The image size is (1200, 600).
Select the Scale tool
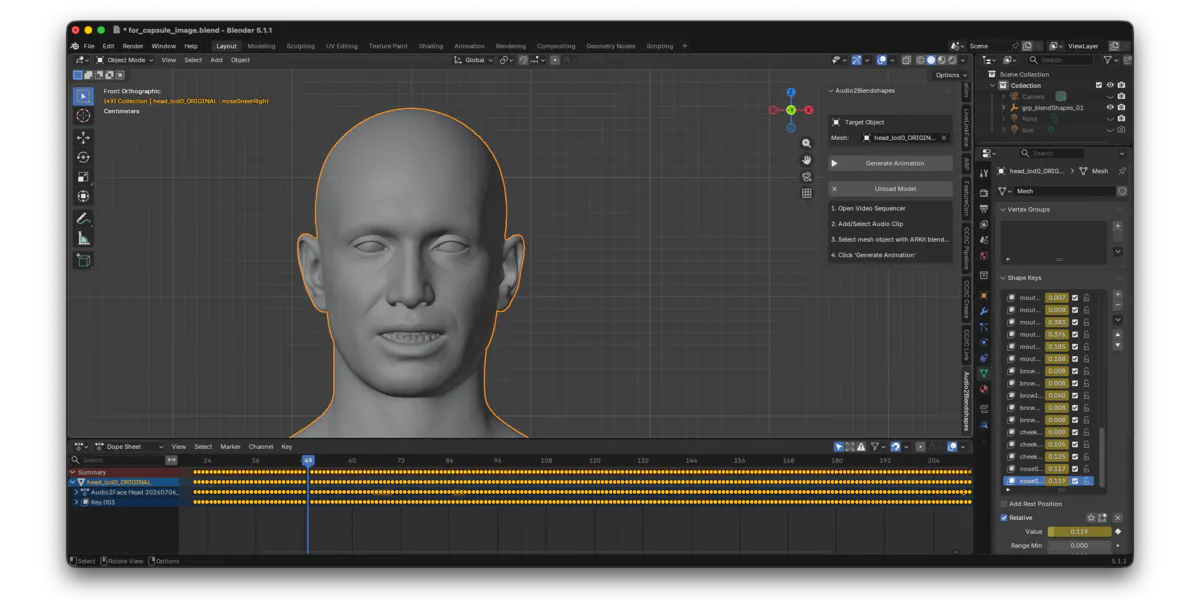point(83,177)
